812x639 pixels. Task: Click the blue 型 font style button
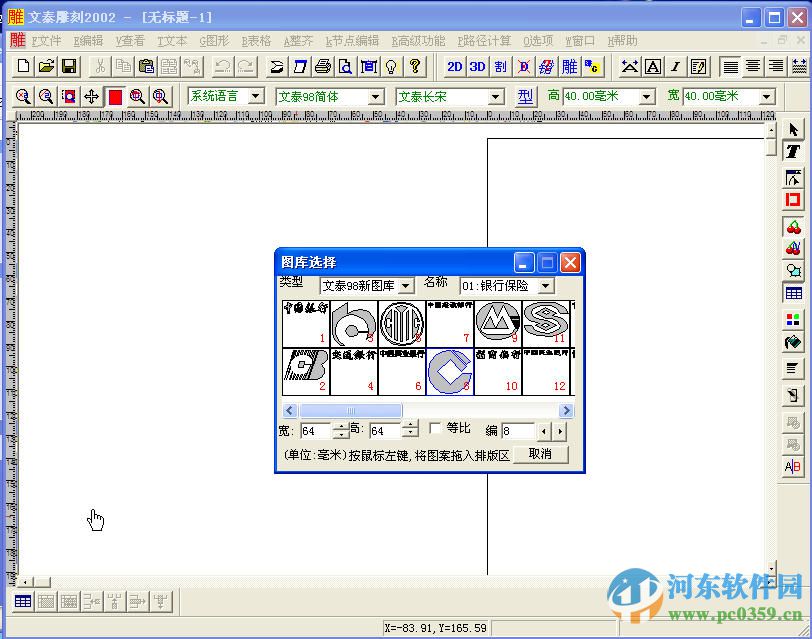525,96
